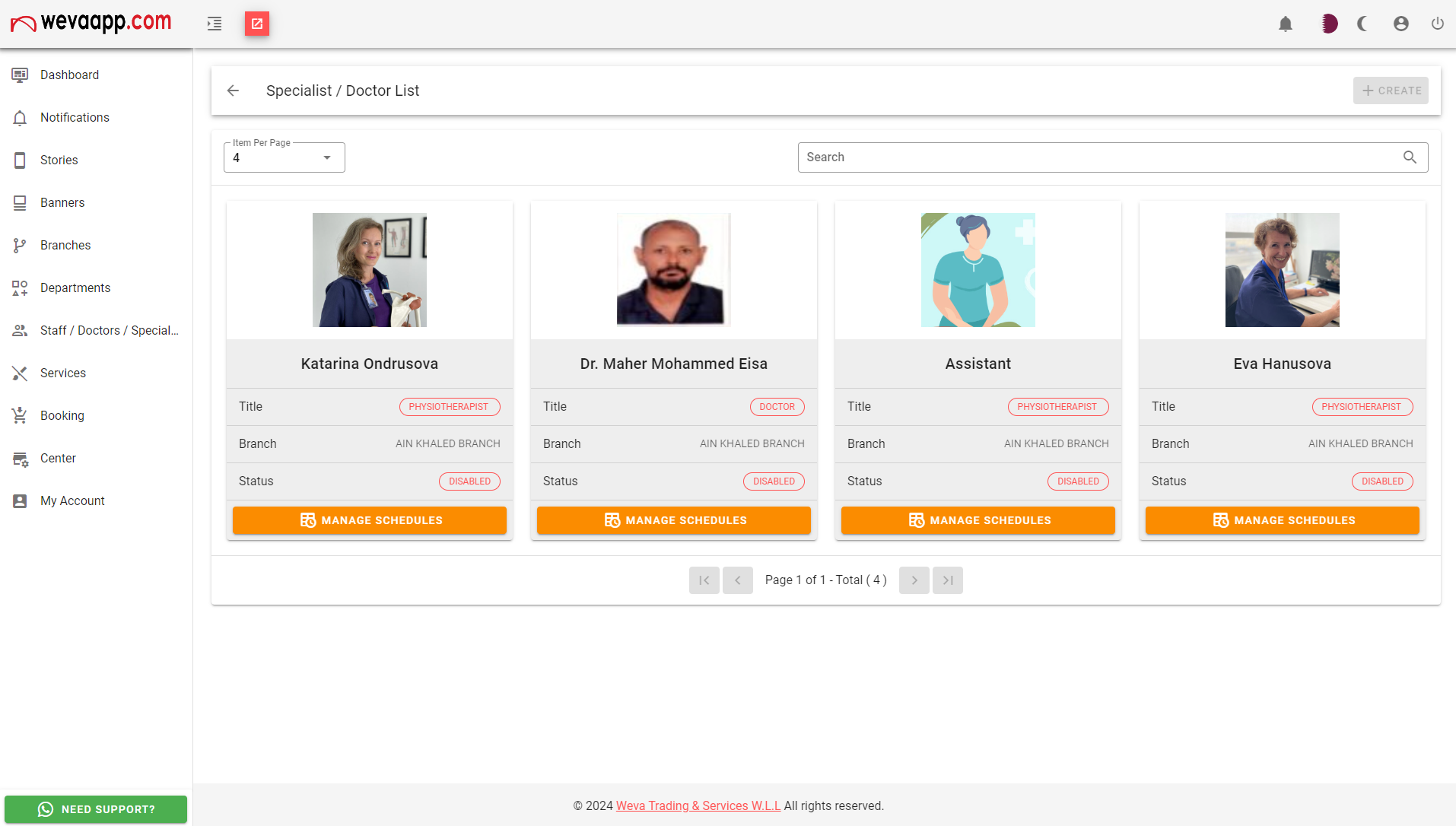
Task: Collapse the sidebar menu icon
Action: 215,24
